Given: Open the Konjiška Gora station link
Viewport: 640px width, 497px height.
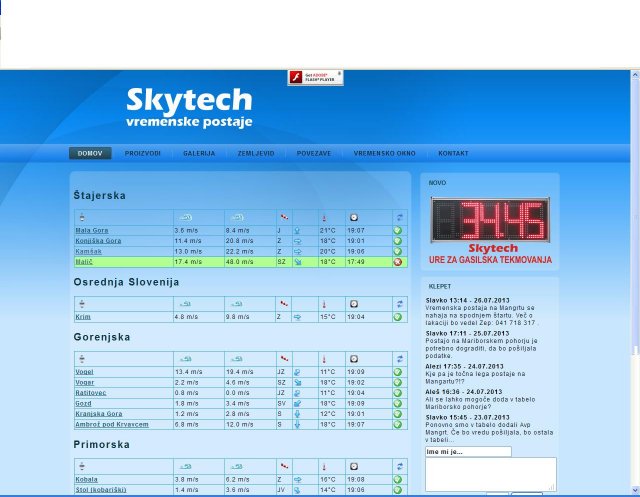Looking at the screenshot, I should [x=98, y=241].
